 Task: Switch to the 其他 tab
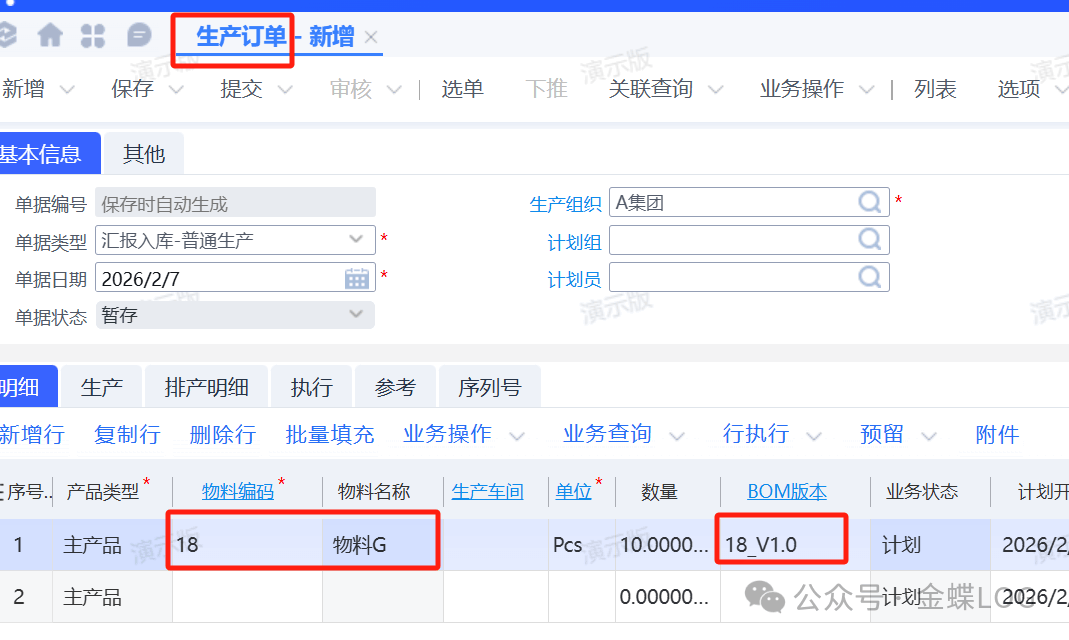pos(143,154)
